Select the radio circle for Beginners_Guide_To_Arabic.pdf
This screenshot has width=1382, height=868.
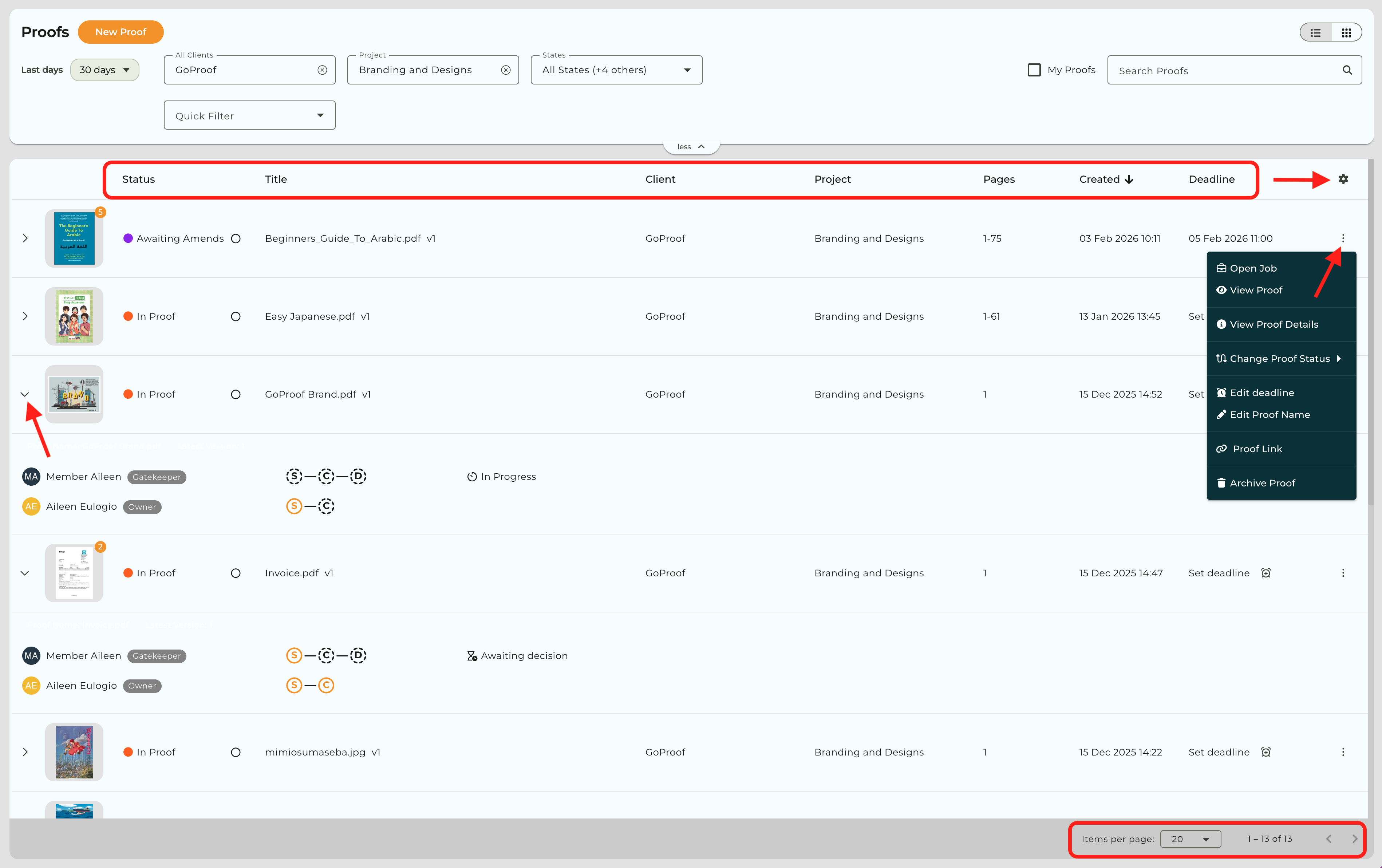pos(235,238)
